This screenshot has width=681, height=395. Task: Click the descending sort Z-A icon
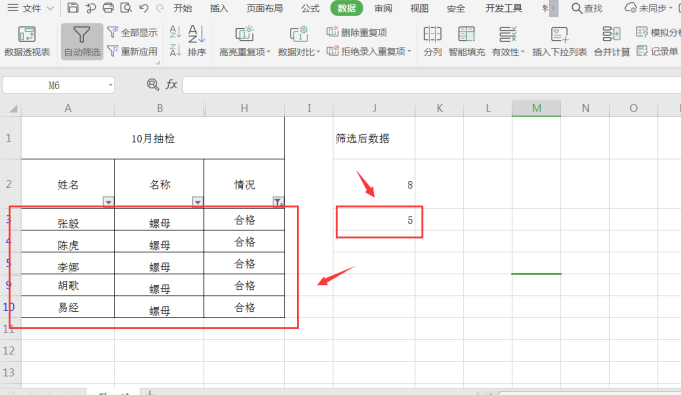[x=175, y=50]
